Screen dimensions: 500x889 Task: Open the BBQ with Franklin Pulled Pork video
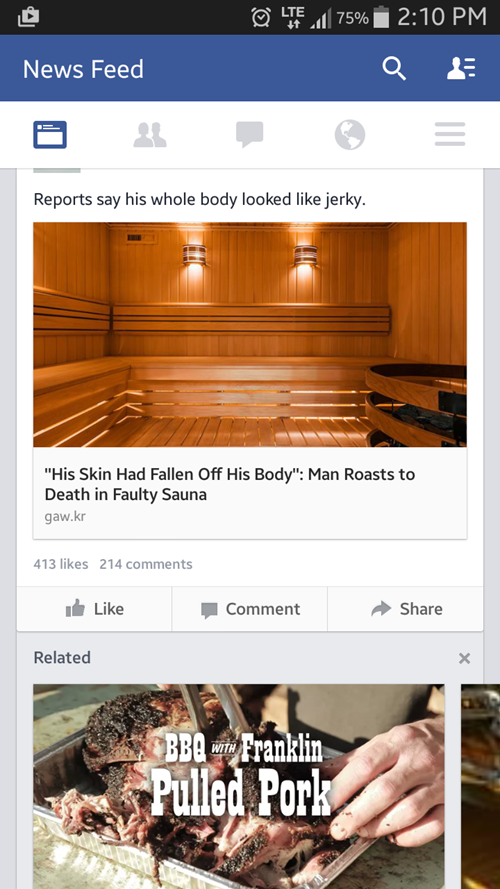pos(239,786)
